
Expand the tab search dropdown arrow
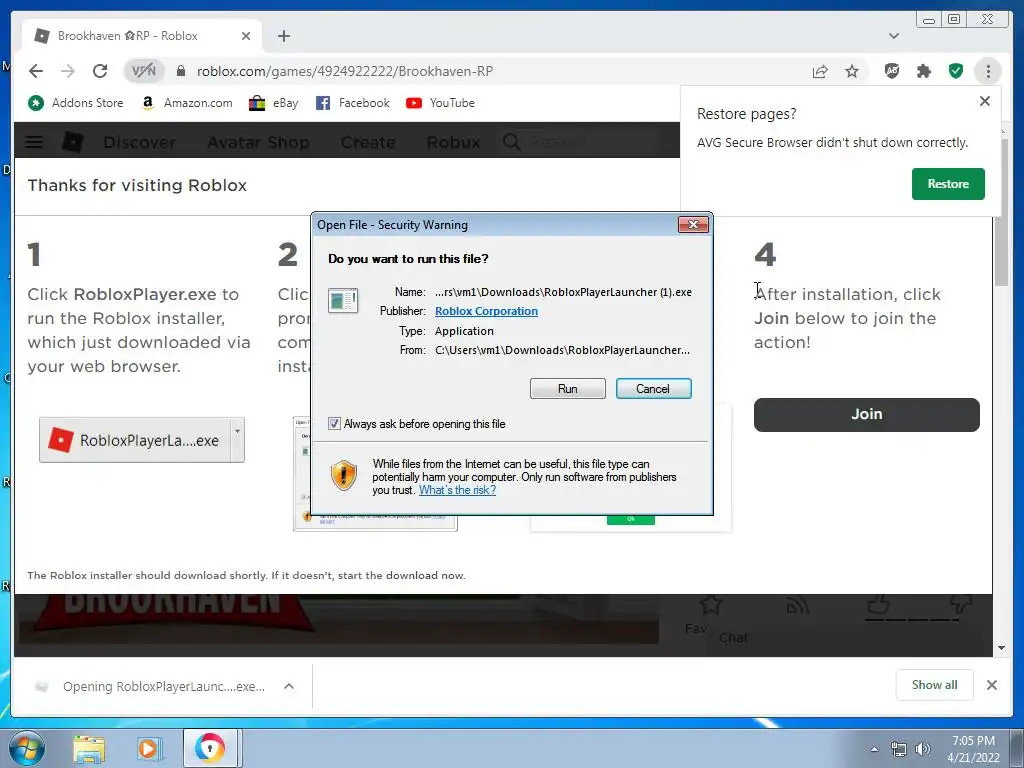[893, 36]
